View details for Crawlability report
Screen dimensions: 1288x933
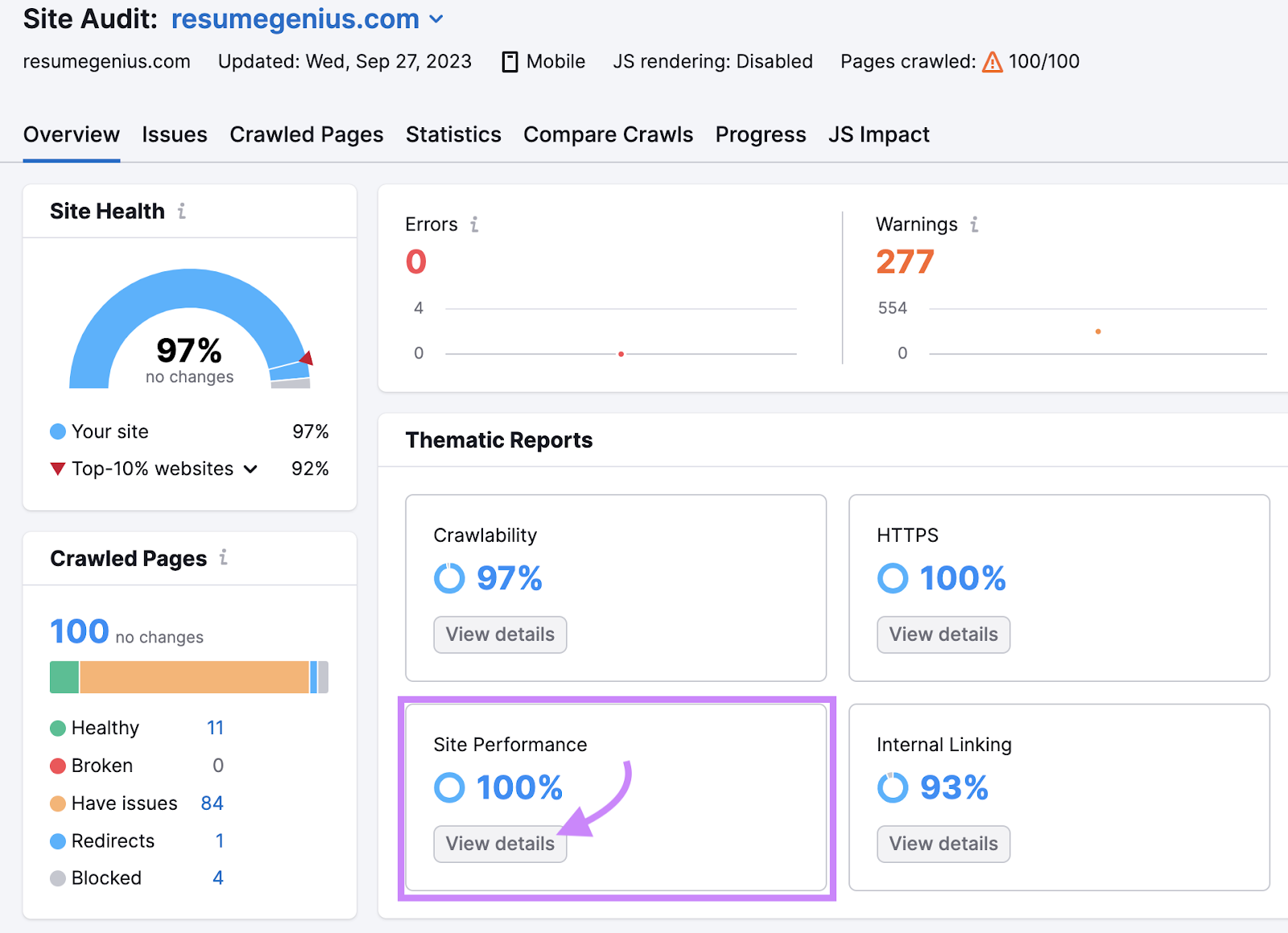(500, 634)
